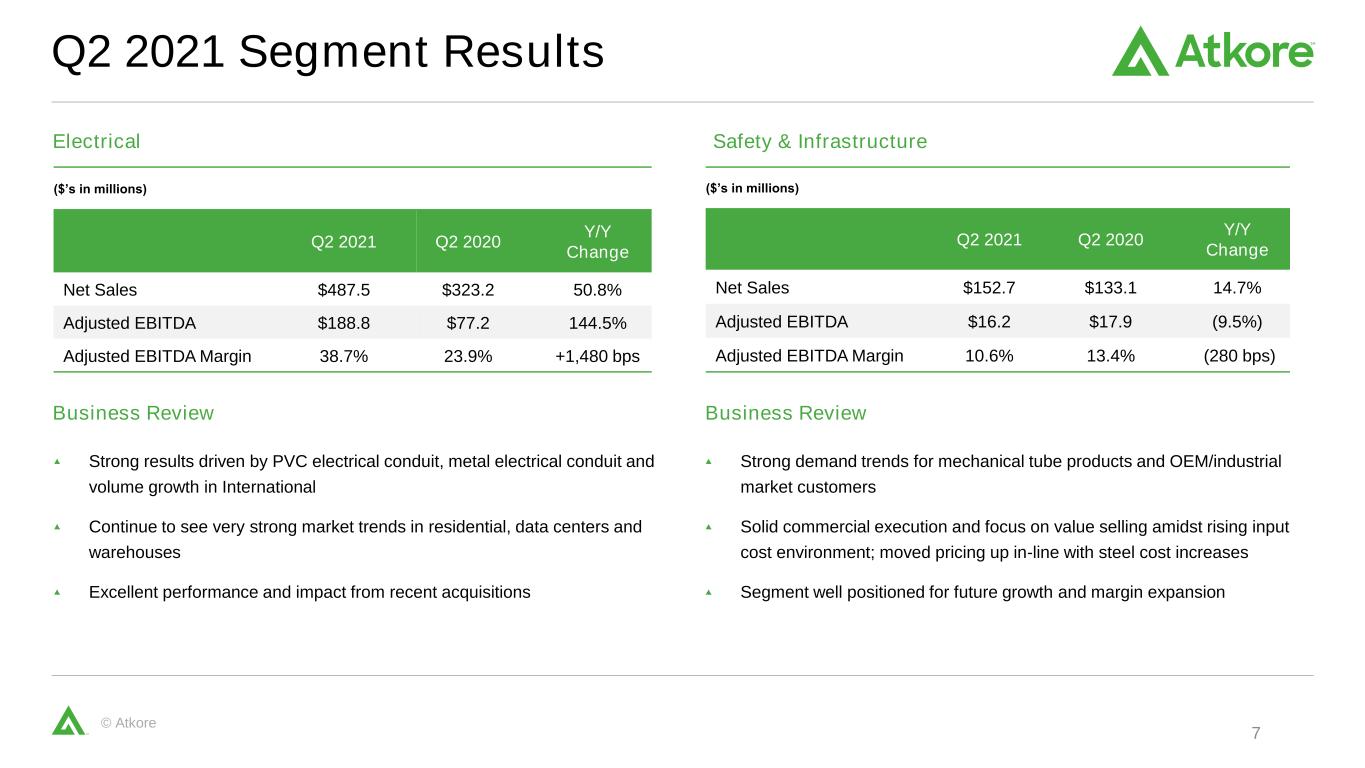This screenshot has width=1365, height=768.
Task: Select the 14.7% change cell
Action: pos(1237,288)
